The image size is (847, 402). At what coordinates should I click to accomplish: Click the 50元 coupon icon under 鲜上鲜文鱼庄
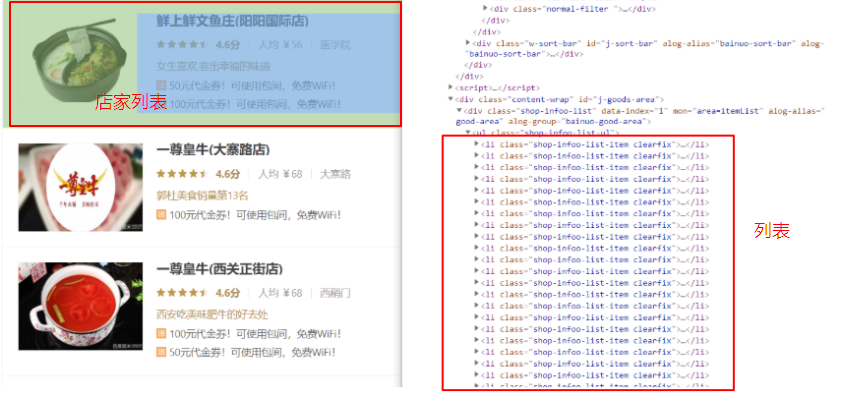click(x=161, y=85)
